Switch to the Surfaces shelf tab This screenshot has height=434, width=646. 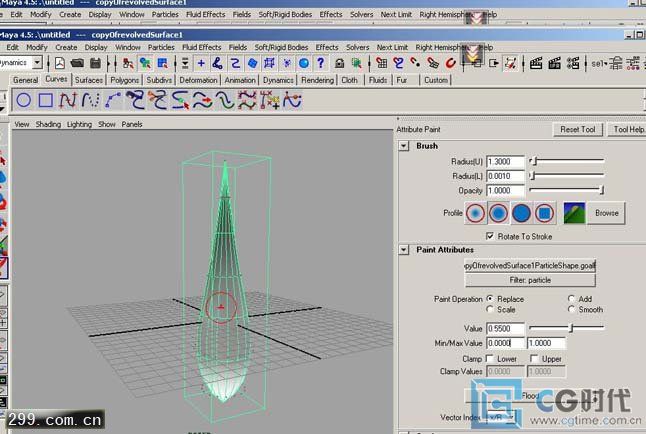coord(89,80)
